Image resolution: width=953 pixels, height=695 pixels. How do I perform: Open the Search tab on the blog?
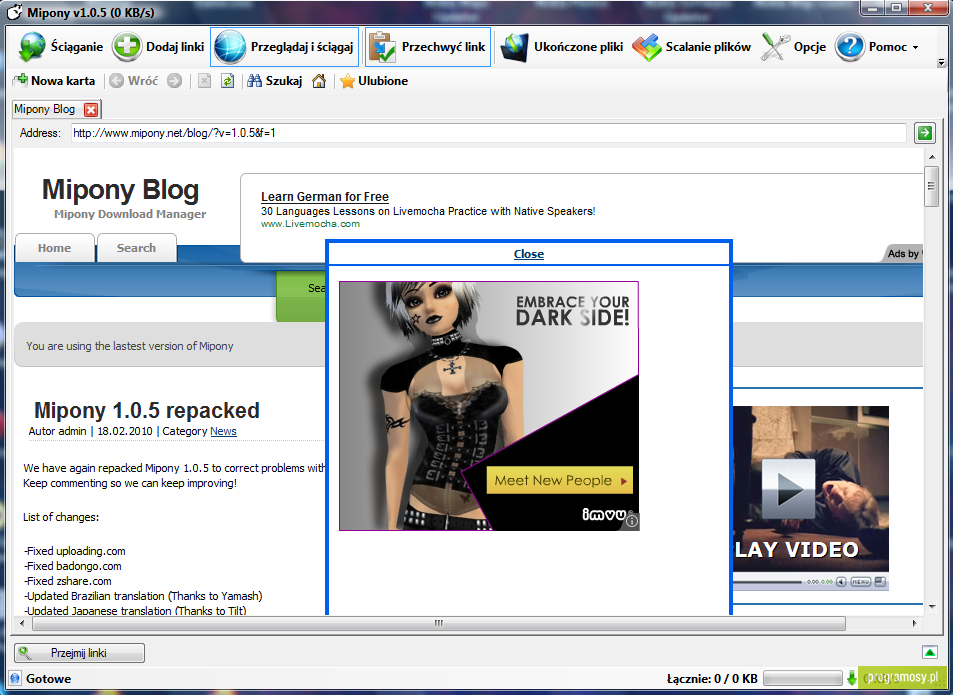click(x=136, y=248)
